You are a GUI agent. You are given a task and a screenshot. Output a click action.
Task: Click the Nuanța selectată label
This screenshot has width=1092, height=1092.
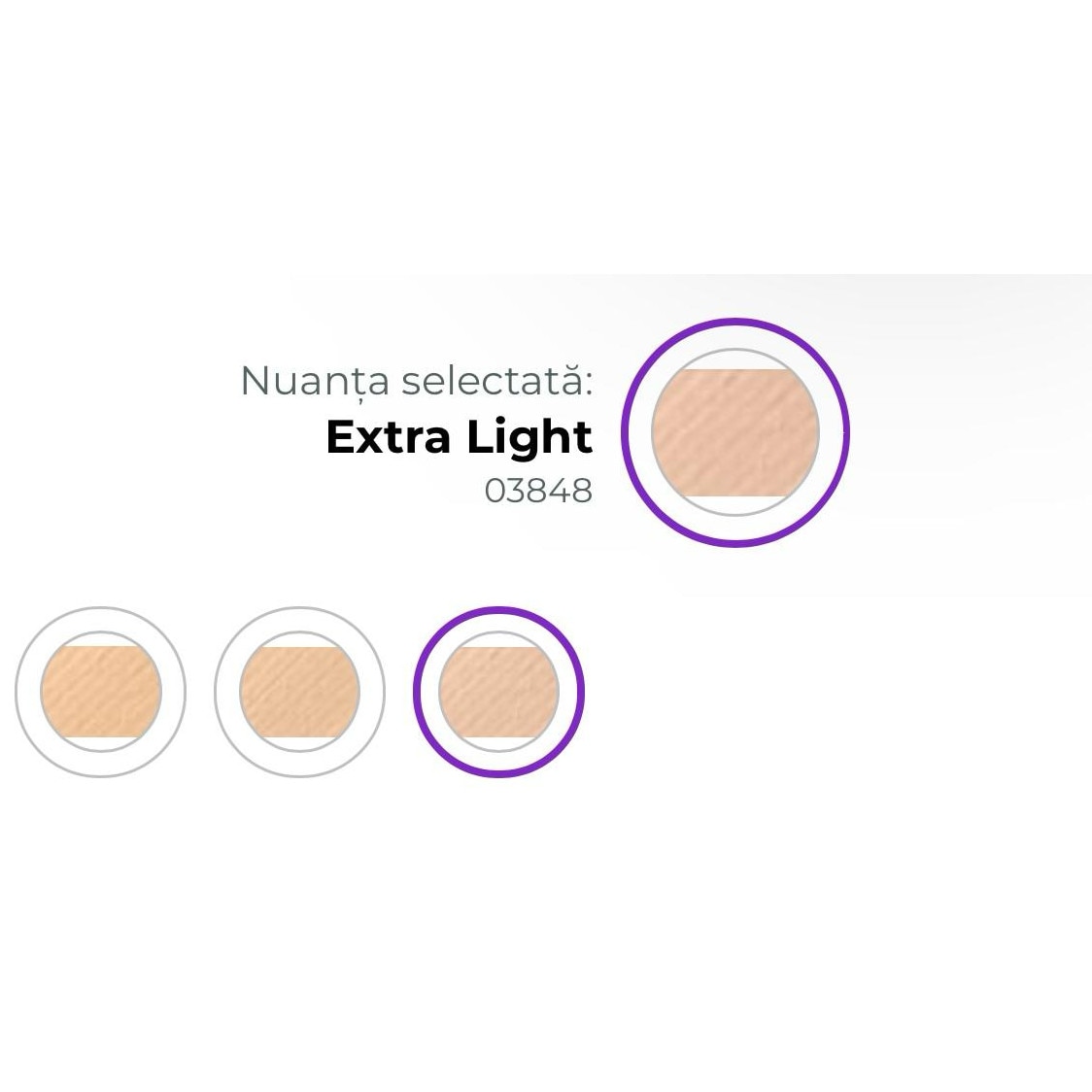pos(416,381)
